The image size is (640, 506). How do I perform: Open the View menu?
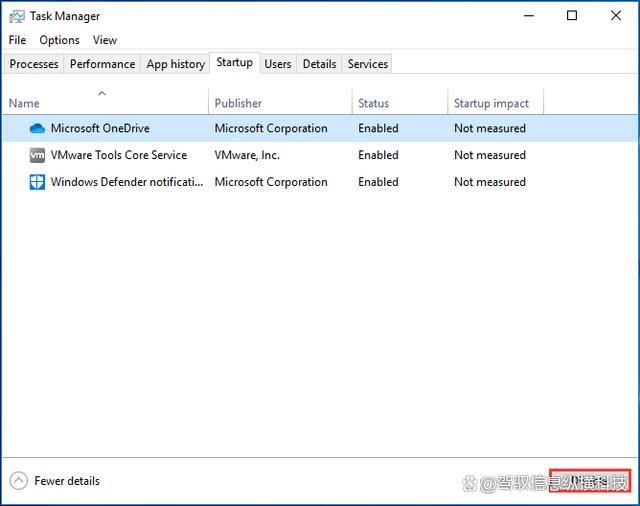point(105,40)
